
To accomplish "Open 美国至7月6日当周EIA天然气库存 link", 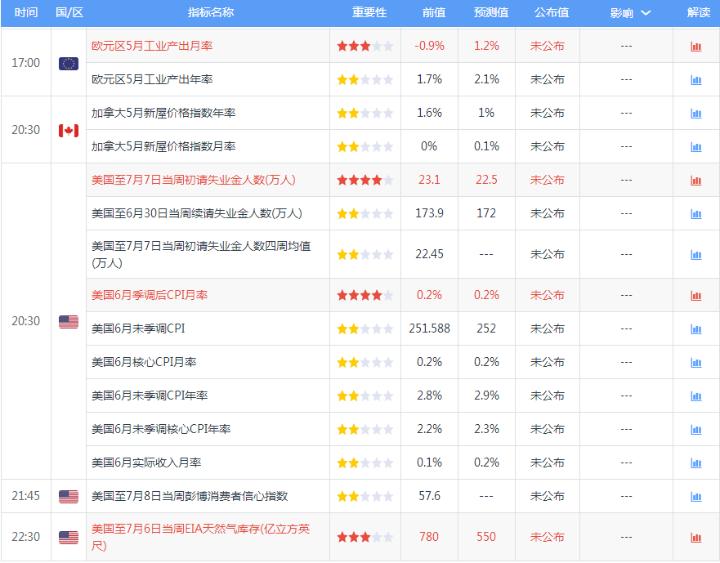I will click(200, 537).
